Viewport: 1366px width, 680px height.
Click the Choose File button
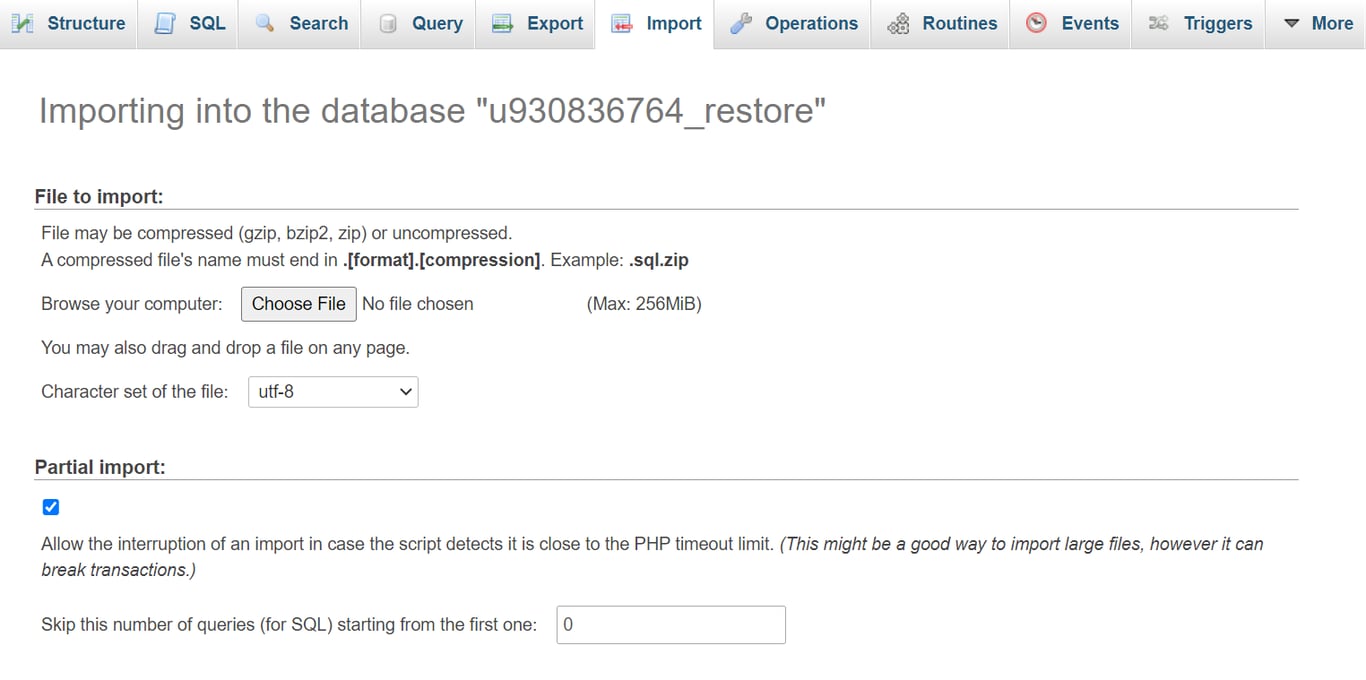tap(298, 304)
